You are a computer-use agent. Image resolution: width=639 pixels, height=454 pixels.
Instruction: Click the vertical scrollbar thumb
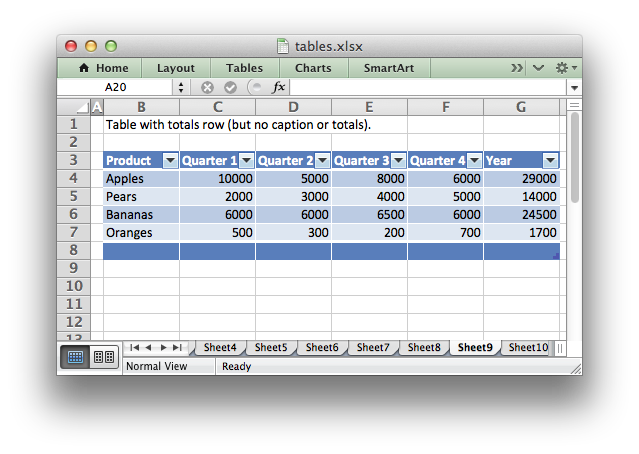tap(575, 157)
